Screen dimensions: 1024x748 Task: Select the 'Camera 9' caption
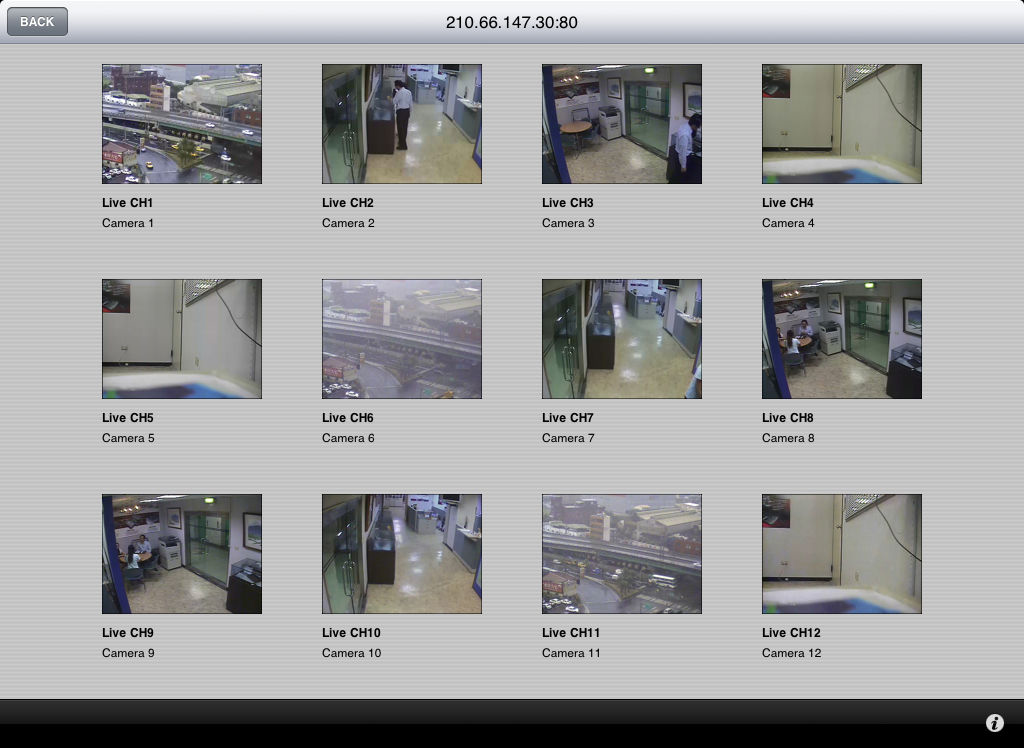(x=128, y=653)
